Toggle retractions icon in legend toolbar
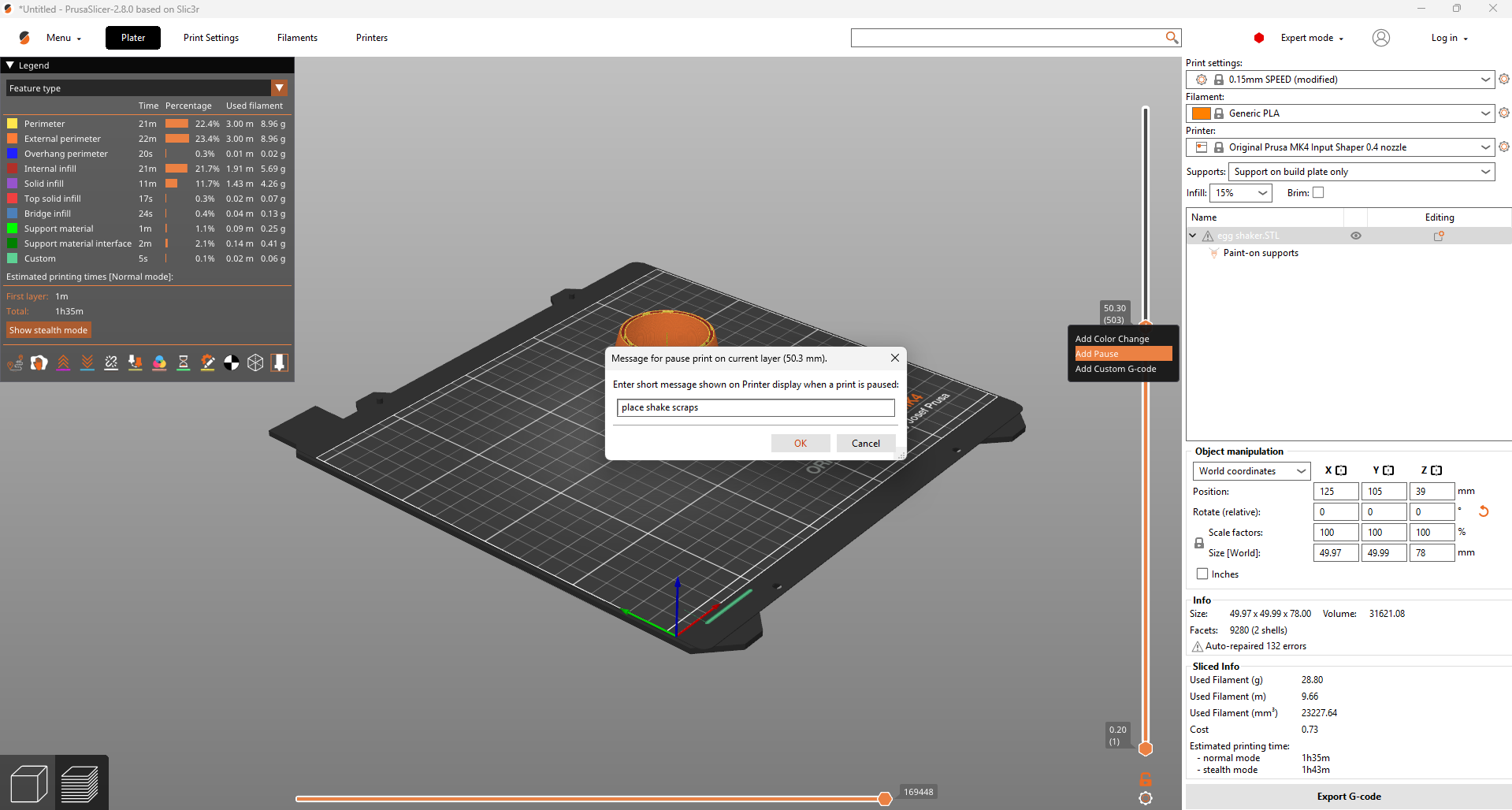Image resolution: width=1512 pixels, height=810 pixels. (x=63, y=362)
